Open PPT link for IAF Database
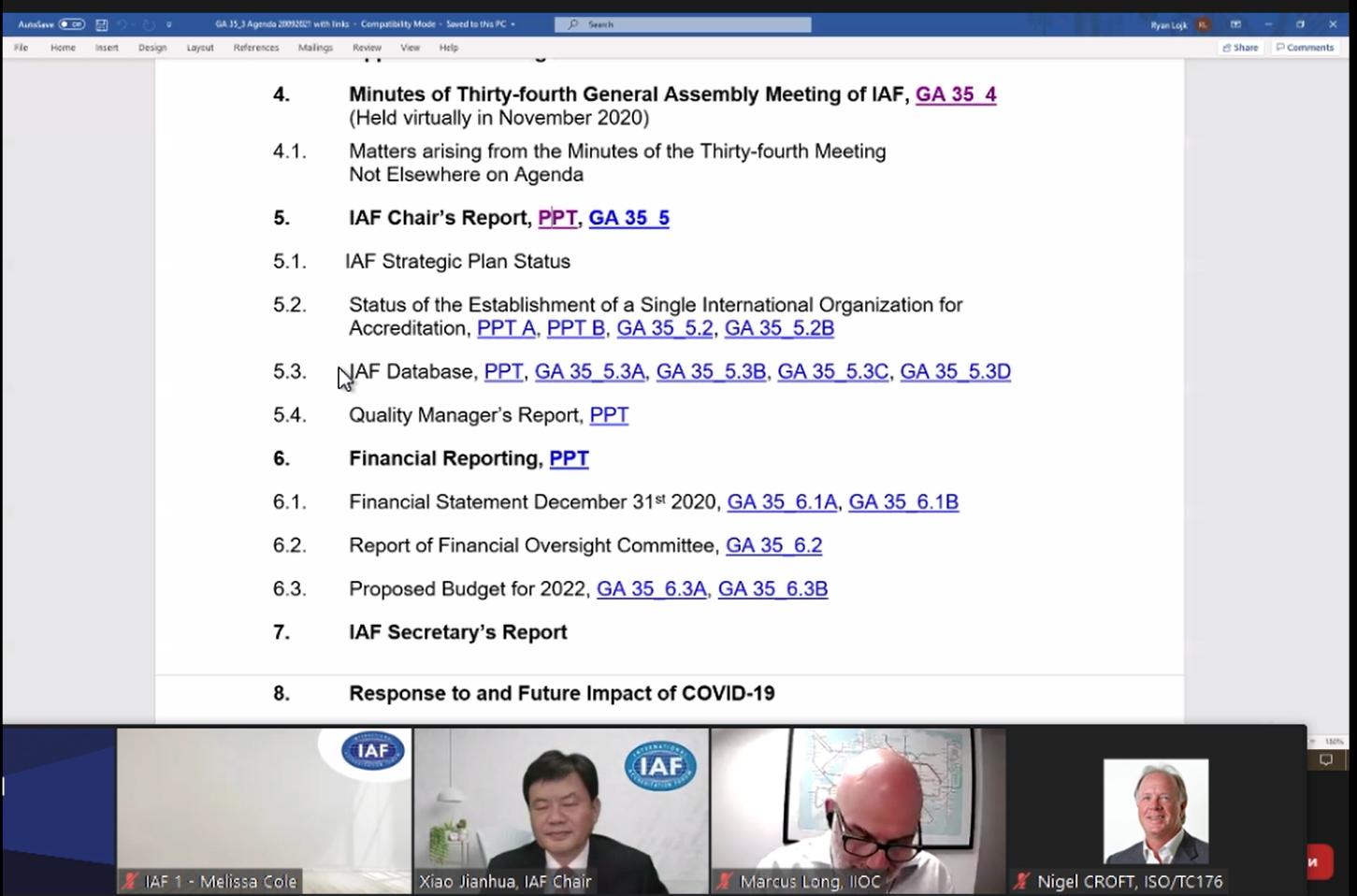This screenshot has width=1357, height=896. 503,372
